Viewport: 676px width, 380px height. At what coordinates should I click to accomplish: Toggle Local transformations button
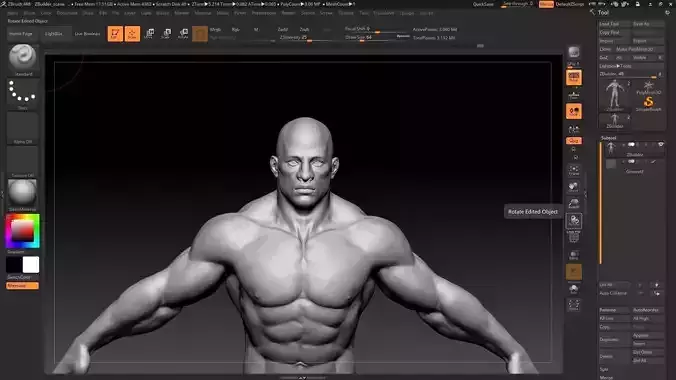coord(574,111)
